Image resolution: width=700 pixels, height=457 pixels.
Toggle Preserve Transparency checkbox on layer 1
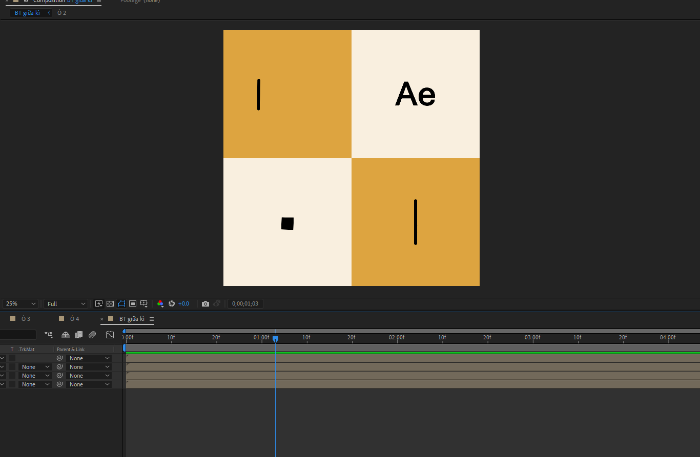(x=12, y=358)
